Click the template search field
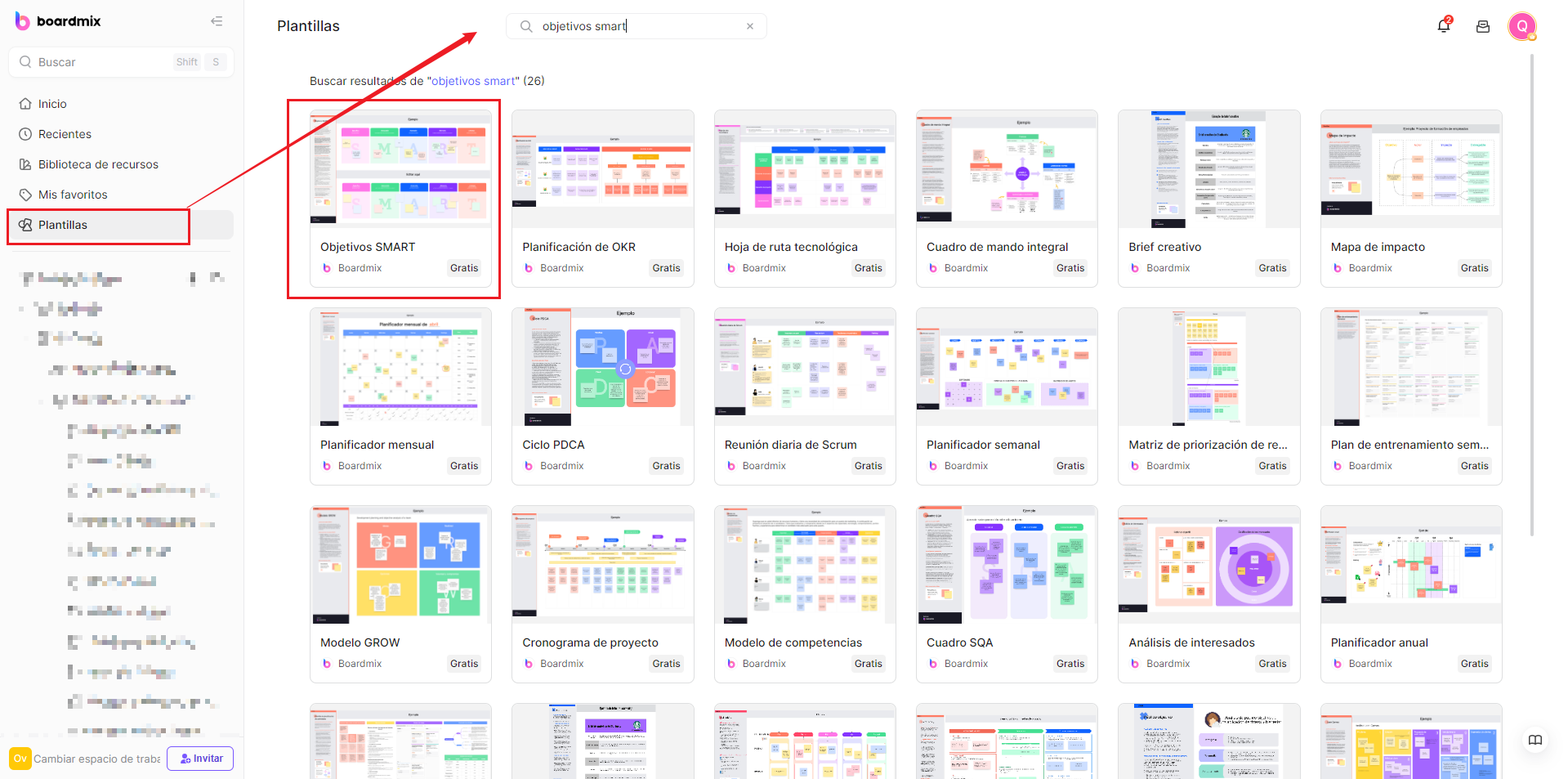 637,26
